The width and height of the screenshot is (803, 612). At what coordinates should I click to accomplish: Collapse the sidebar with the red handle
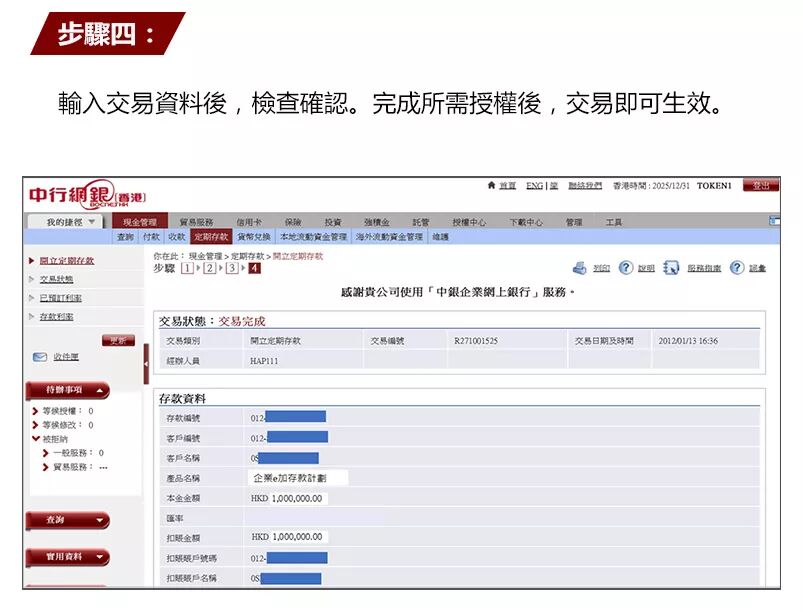click(146, 364)
